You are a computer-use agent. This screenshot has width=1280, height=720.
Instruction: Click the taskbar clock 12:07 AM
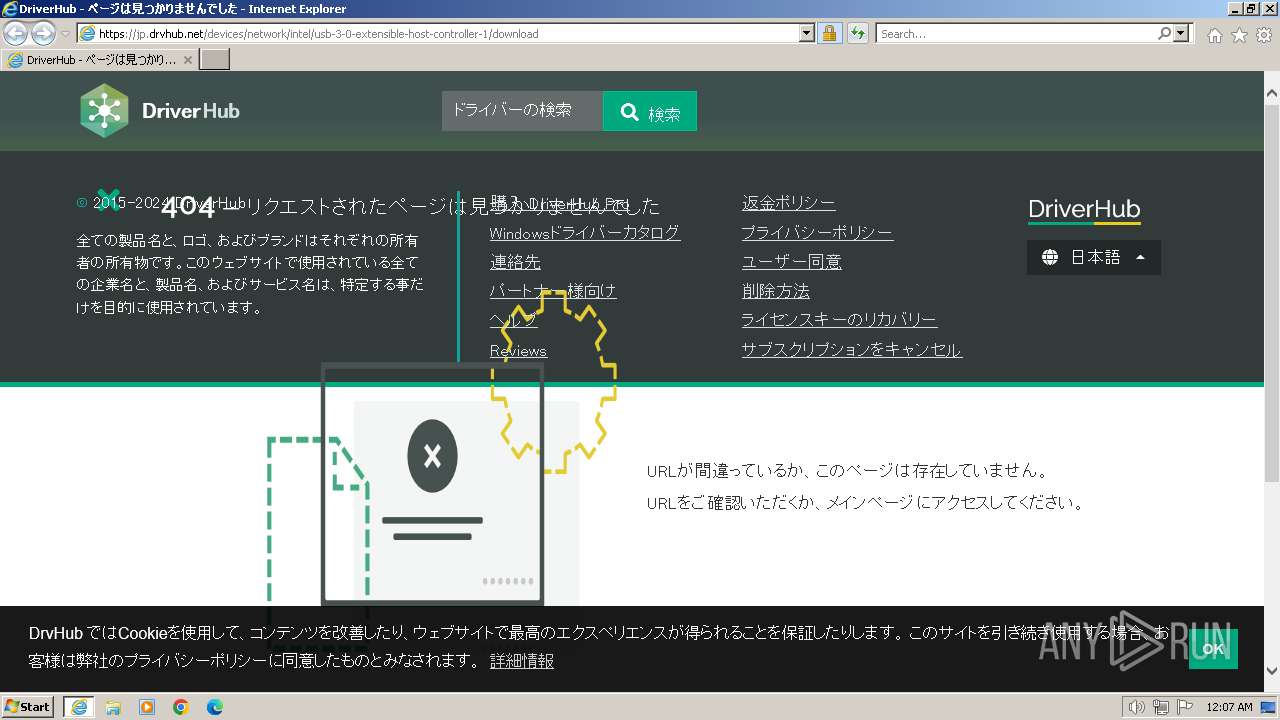point(1229,707)
